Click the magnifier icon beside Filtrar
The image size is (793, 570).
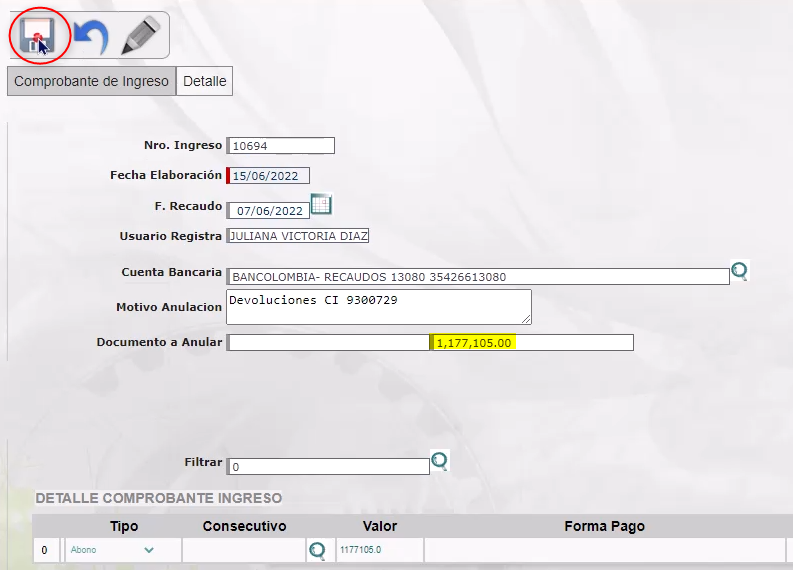click(440, 461)
